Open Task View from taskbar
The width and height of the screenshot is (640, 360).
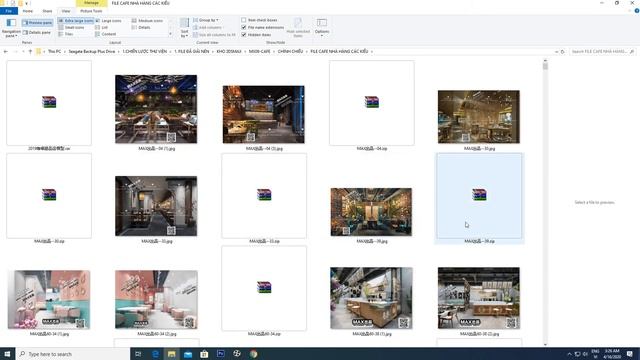pos(138,354)
